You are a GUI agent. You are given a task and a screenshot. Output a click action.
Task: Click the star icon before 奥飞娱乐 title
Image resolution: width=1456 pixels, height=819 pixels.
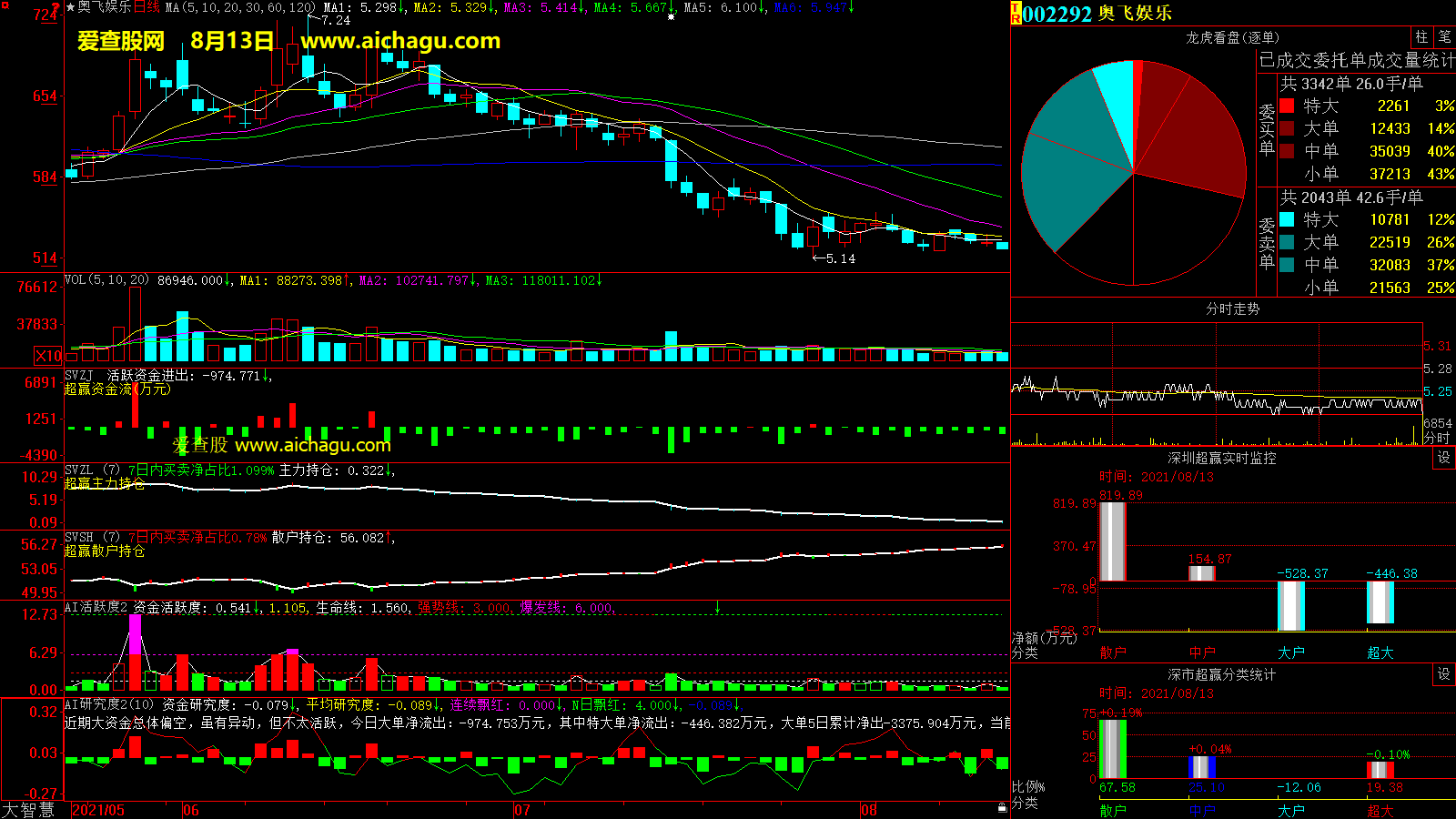(70, 7)
